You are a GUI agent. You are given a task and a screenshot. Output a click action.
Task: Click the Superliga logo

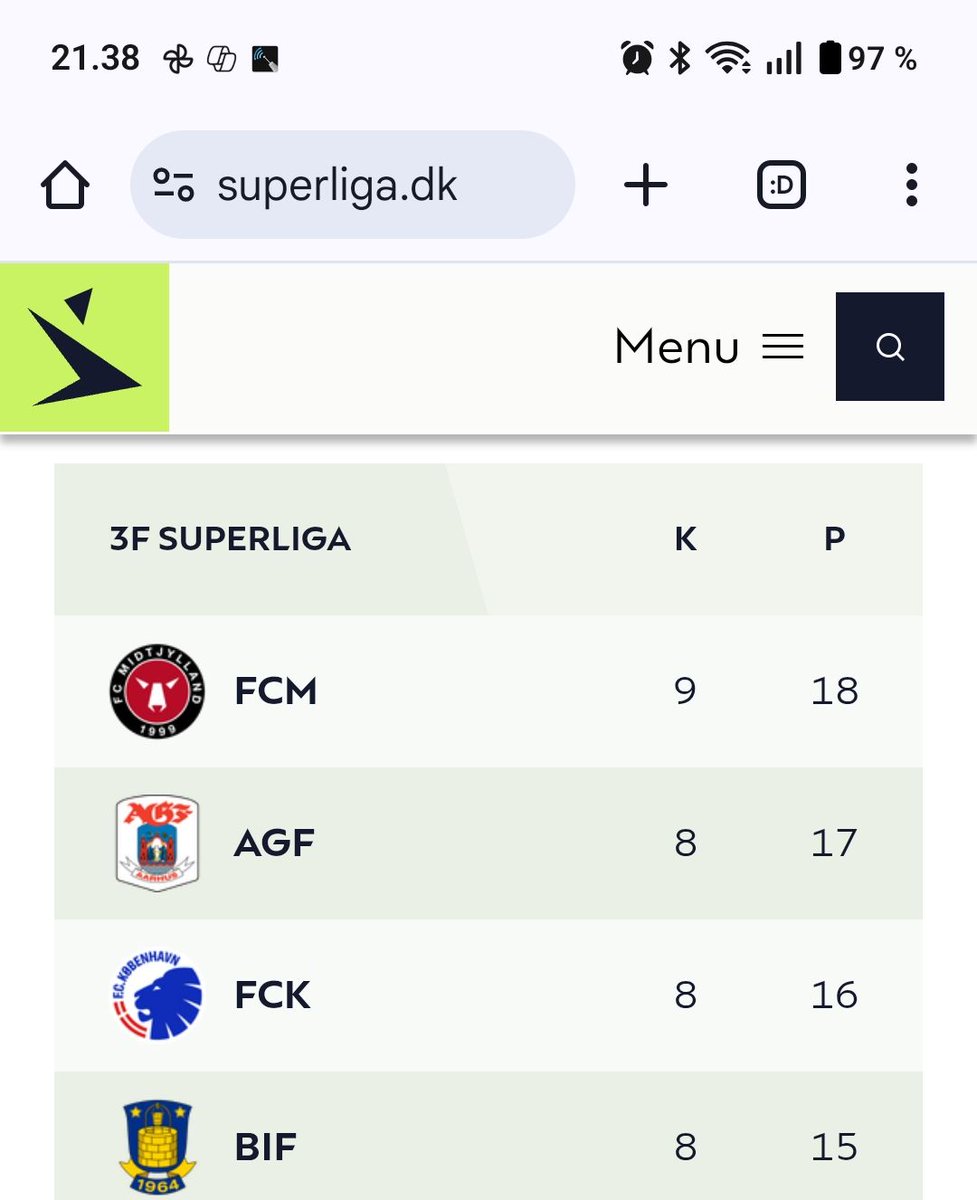click(84, 347)
